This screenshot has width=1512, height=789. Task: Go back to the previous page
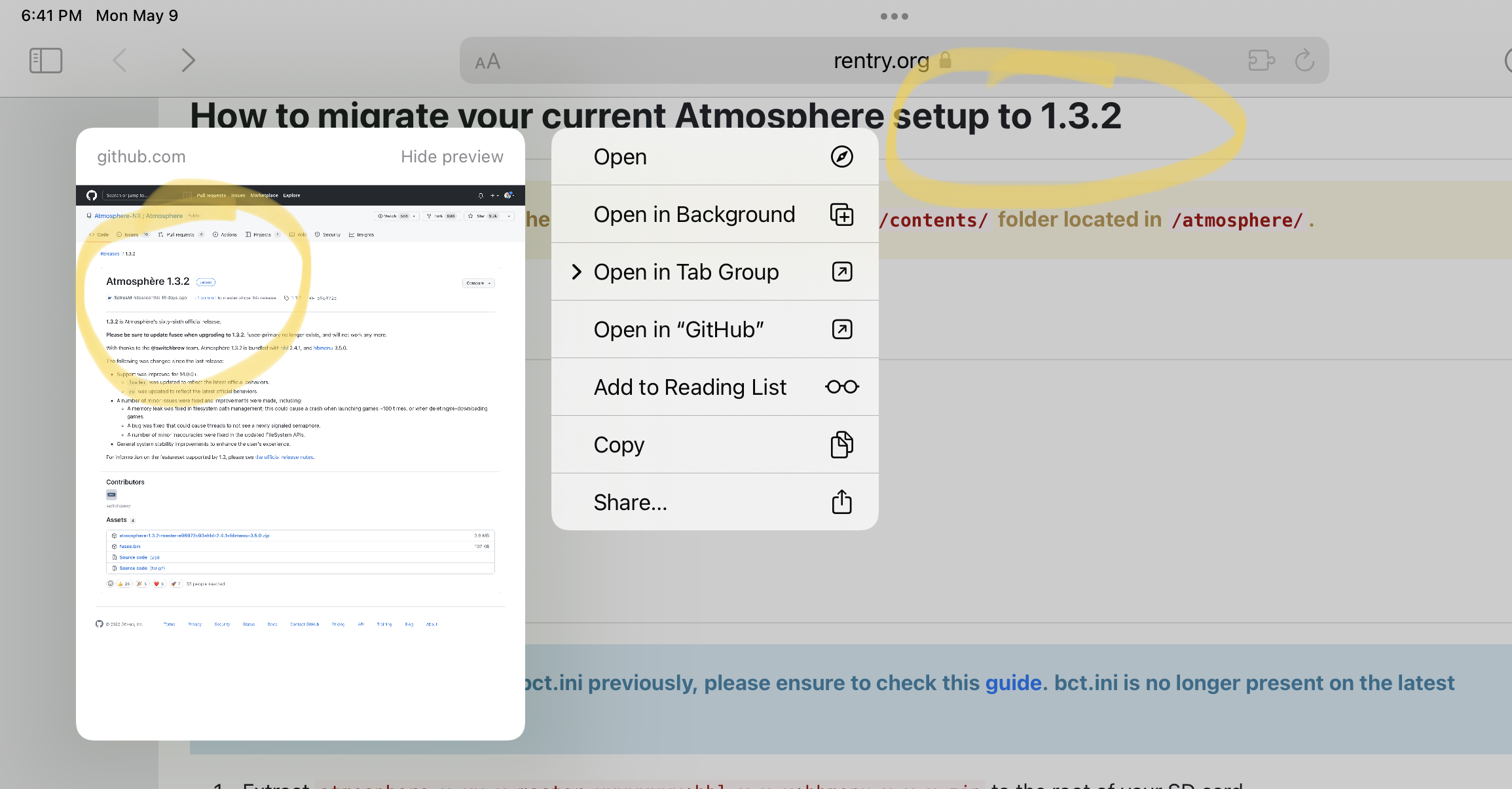(x=120, y=60)
